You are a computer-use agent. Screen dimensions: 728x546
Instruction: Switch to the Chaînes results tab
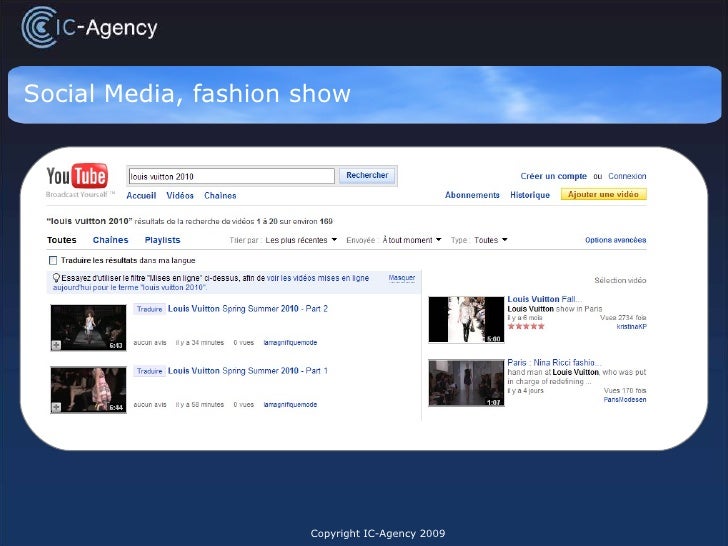[x=110, y=240]
